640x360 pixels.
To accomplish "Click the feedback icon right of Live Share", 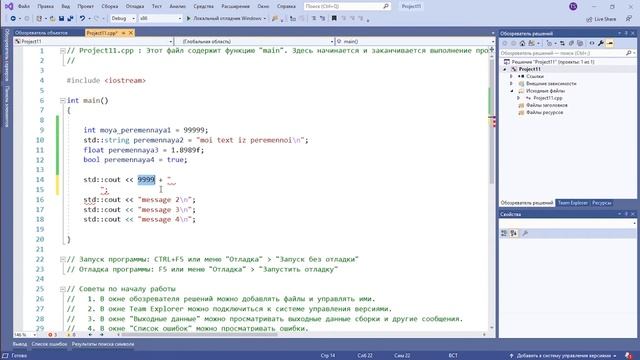I will tap(629, 19).
